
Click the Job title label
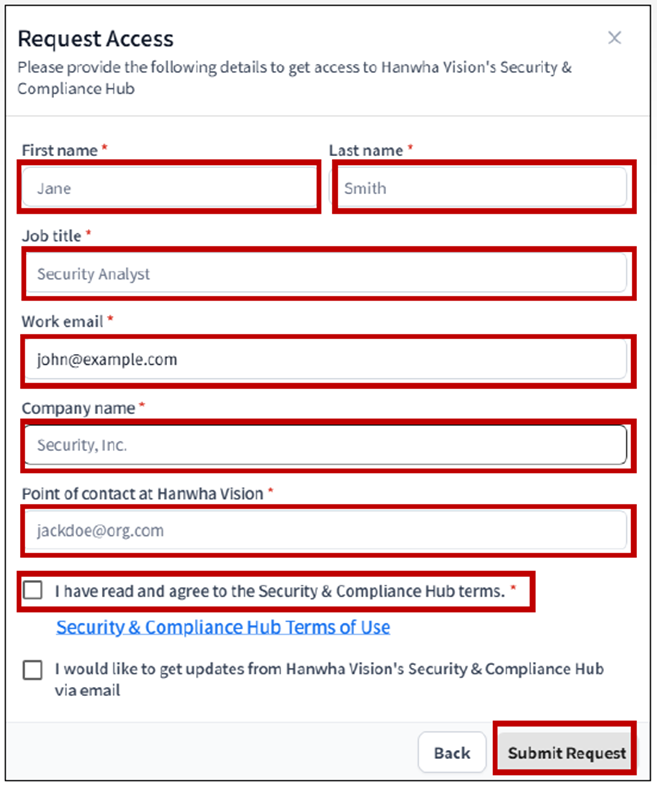[51, 236]
